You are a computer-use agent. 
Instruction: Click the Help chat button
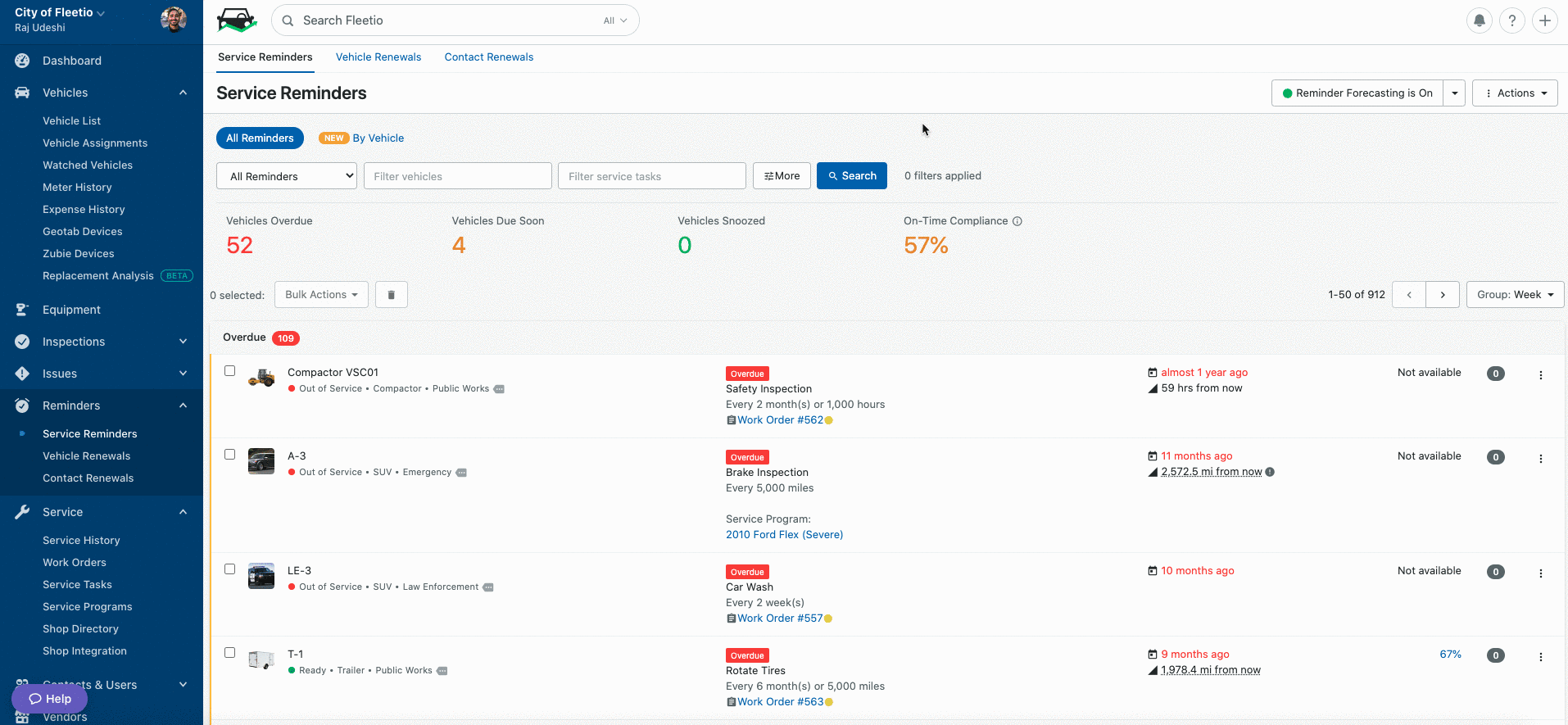[x=49, y=699]
